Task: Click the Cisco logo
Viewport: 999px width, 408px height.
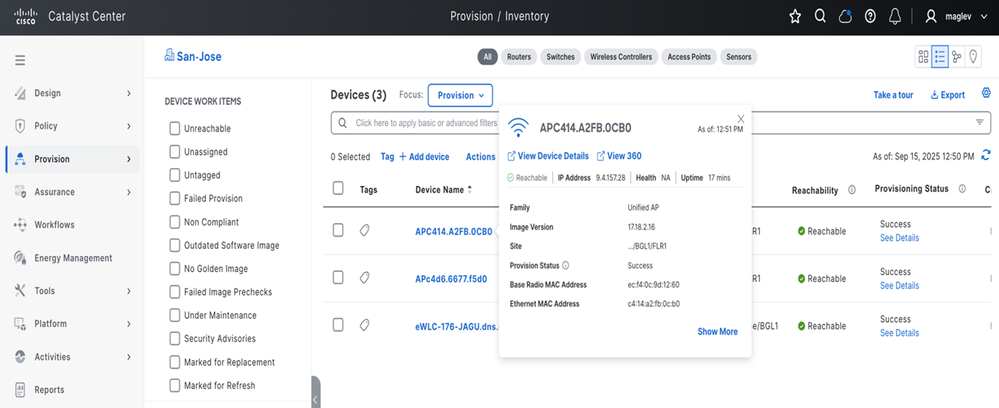Action: click(x=25, y=17)
